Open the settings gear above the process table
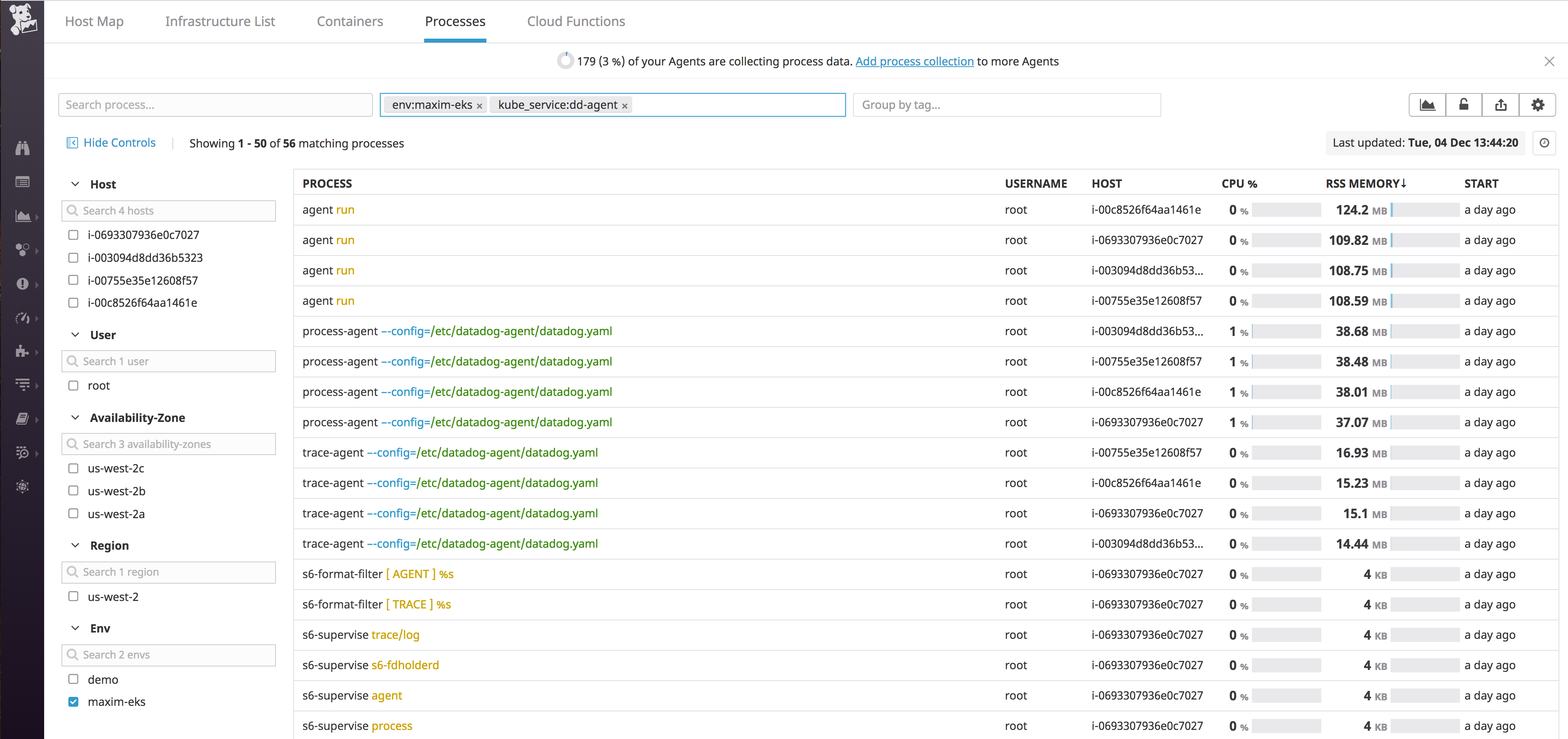Screen dimensions: 1568x739 click(x=1538, y=104)
